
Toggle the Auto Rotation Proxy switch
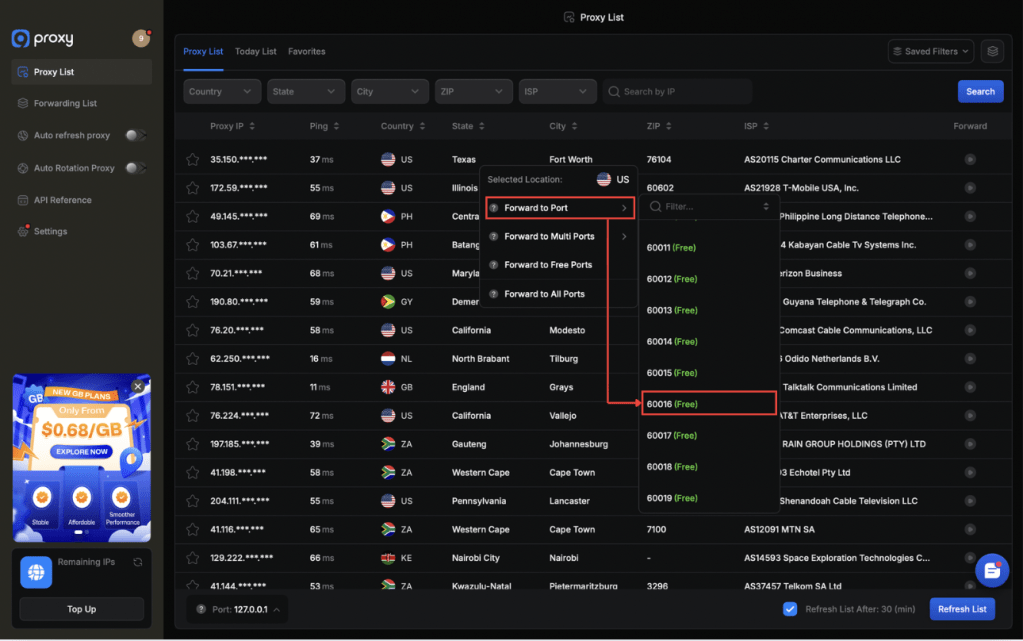click(x=135, y=168)
